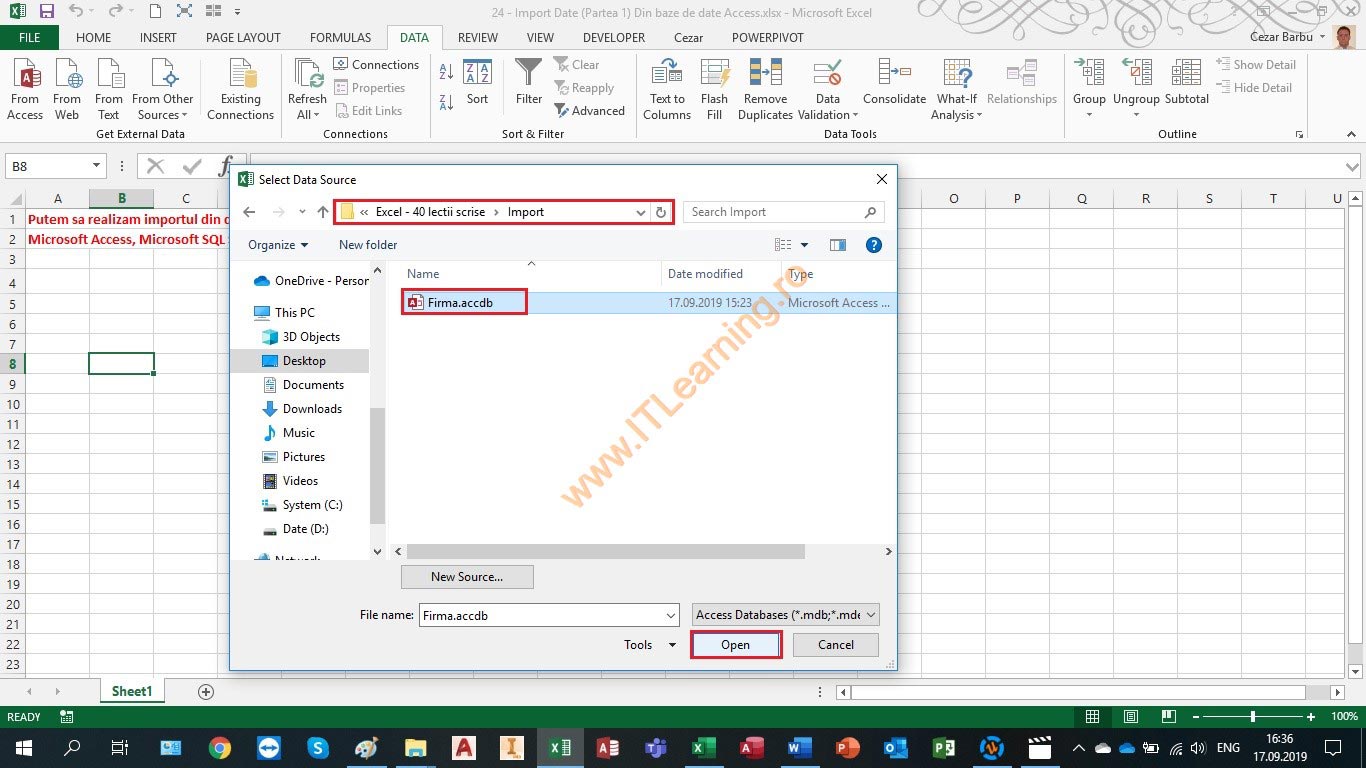1366x768 pixels.
Task: Go up one folder level
Action: point(323,212)
